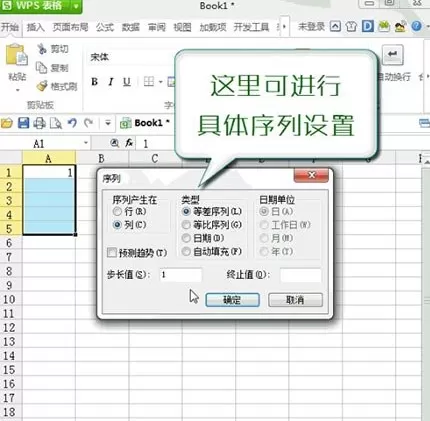Open the borders dropdown arrow
430x421 pixels.
[161, 82]
